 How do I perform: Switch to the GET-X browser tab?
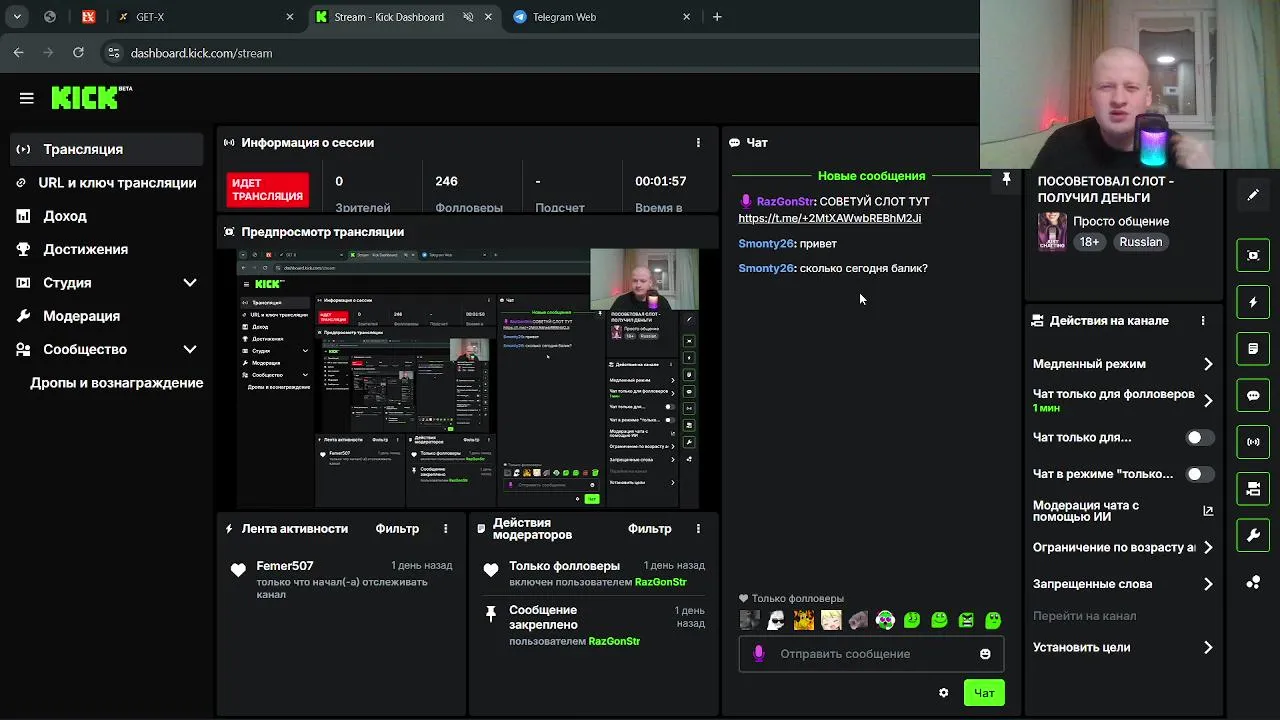coord(205,17)
